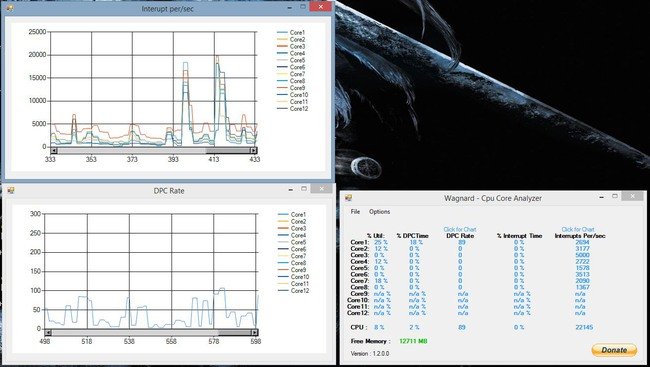
Task: Click Core2 interrupts value '3177'
Action: tap(582, 249)
